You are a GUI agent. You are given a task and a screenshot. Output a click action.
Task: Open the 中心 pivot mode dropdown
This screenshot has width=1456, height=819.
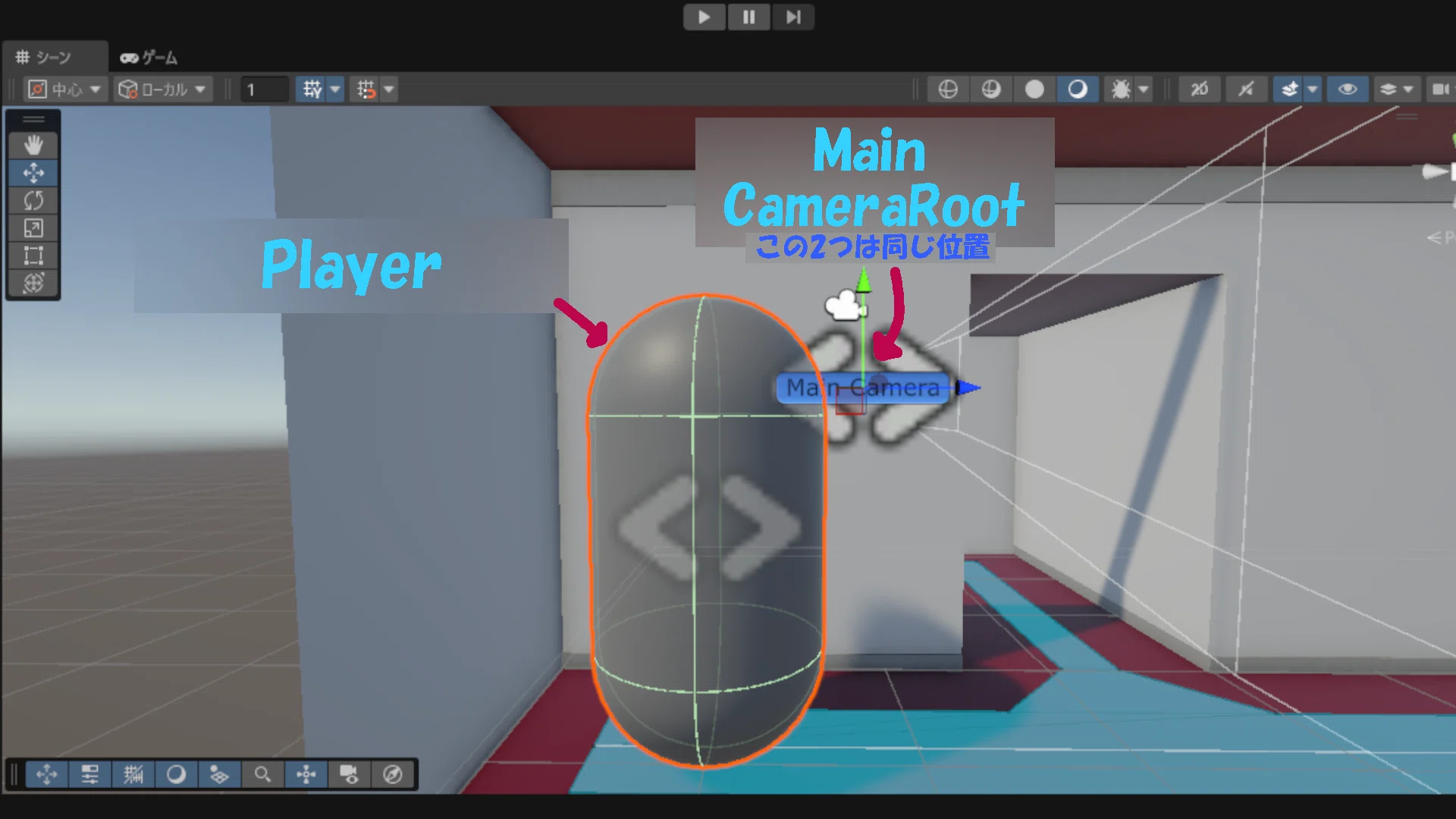click(x=65, y=89)
